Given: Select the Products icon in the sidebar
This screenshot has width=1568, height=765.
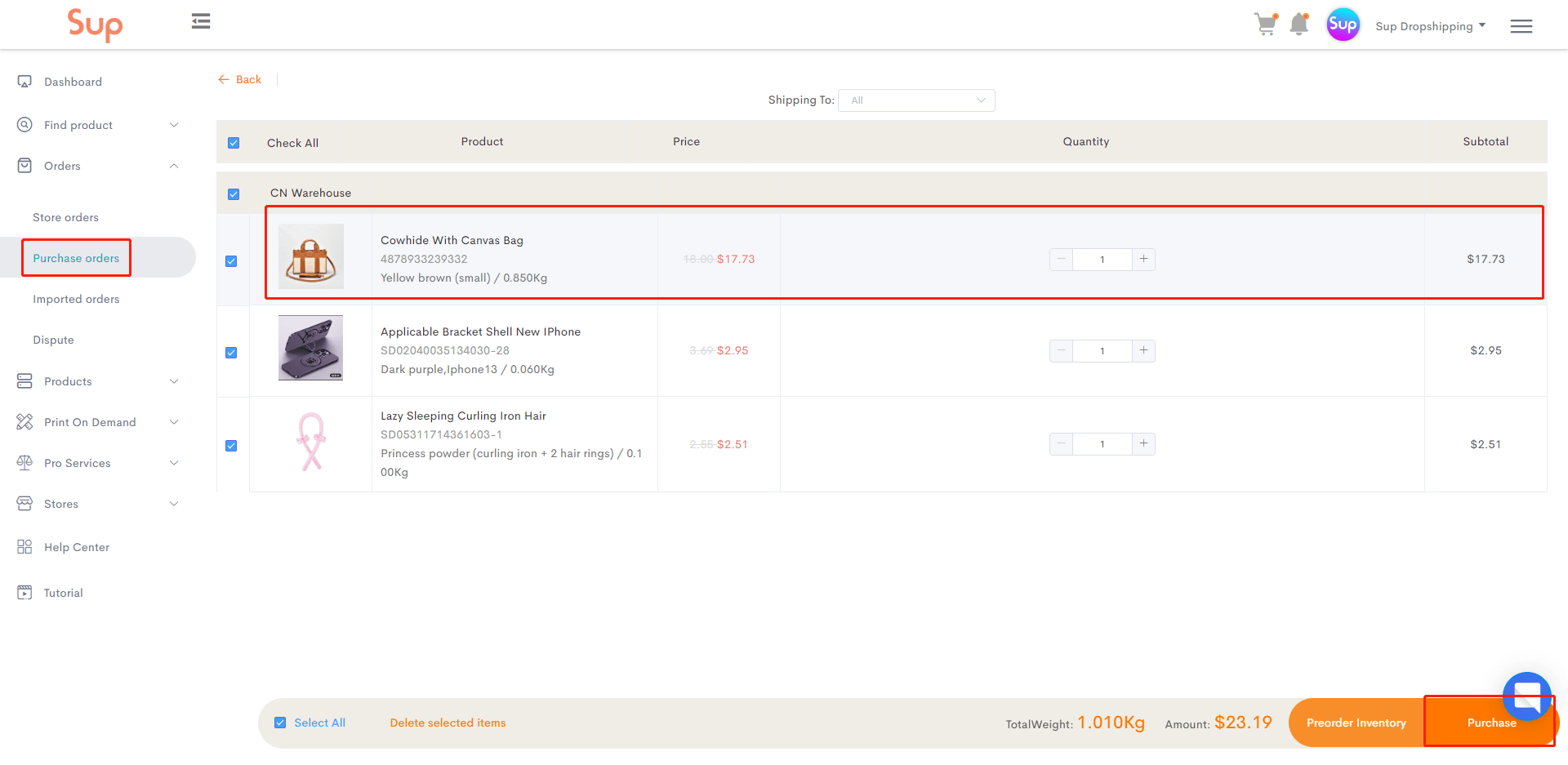Looking at the screenshot, I should [x=25, y=381].
